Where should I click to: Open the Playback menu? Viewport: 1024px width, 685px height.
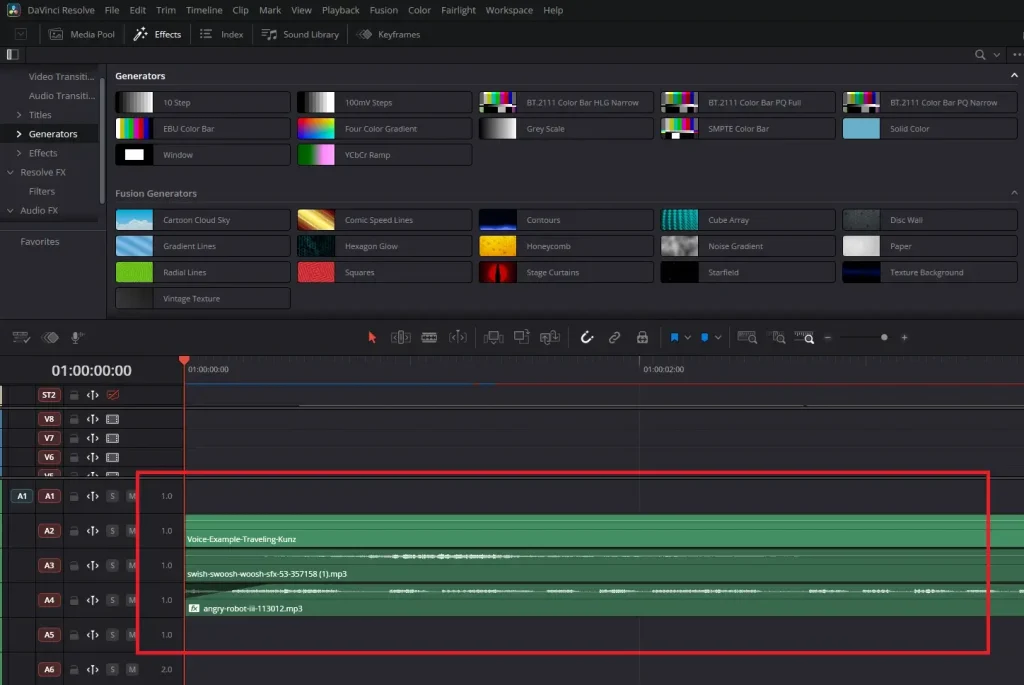coord(340,10)
